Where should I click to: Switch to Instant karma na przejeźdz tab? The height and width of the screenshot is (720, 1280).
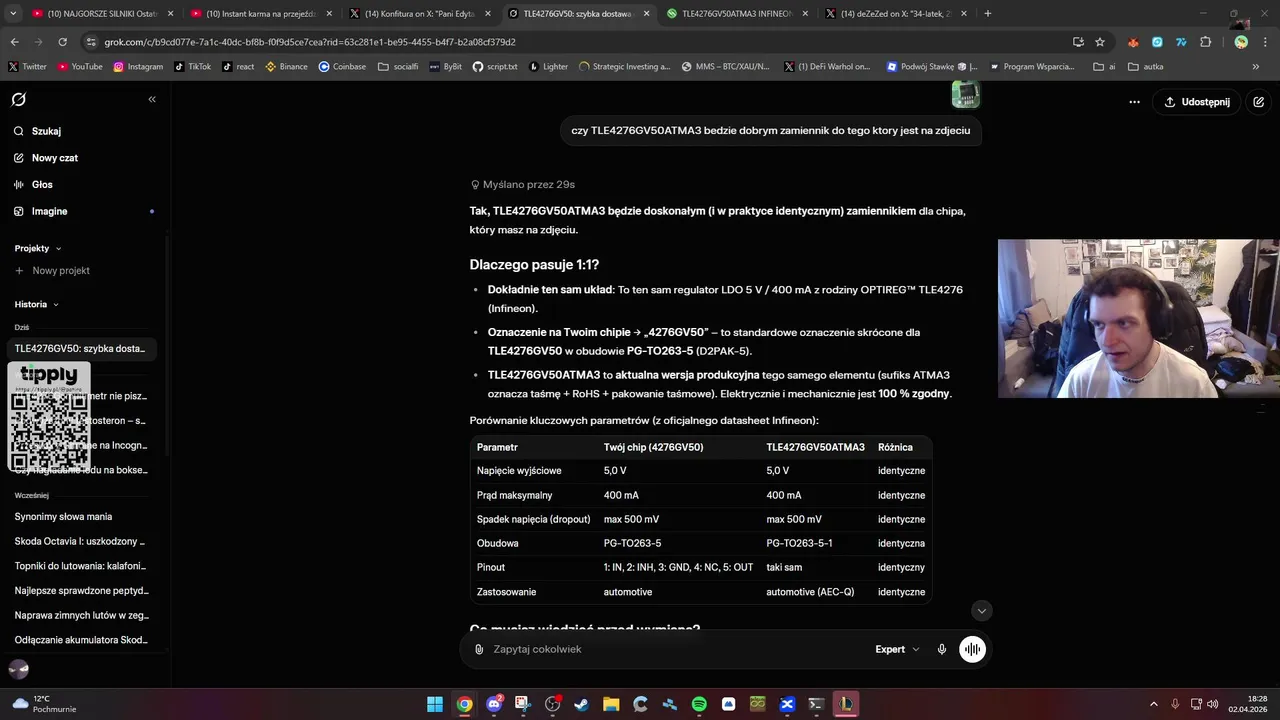(262, 14)
